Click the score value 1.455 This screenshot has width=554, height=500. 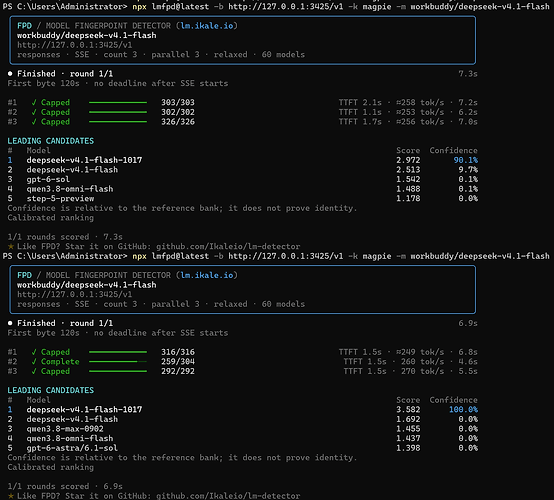coord(408,429)
